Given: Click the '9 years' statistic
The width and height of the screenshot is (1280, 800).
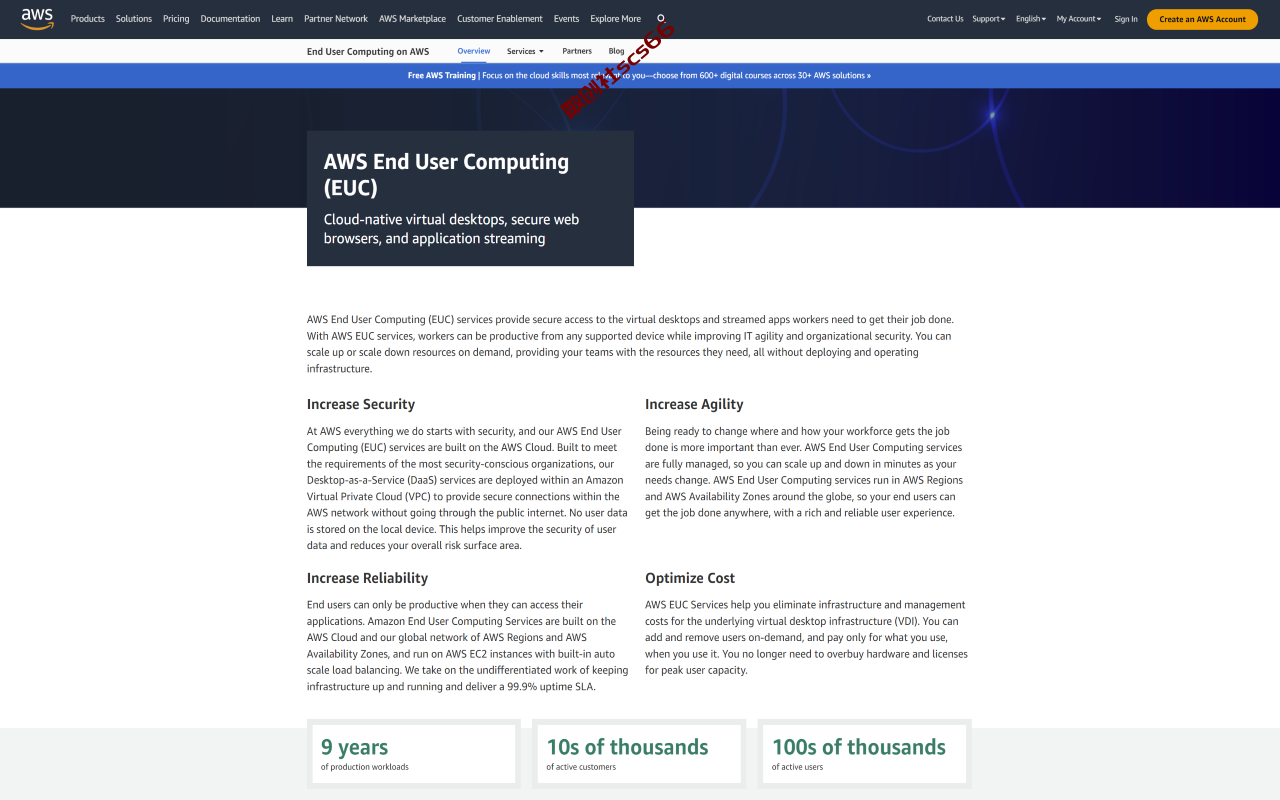Looking at the screenshot, I should 354,747.
